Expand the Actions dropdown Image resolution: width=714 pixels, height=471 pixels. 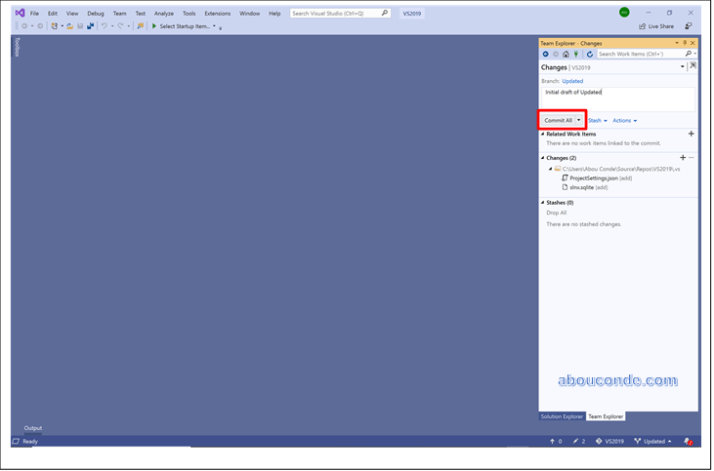coord(624,120)
